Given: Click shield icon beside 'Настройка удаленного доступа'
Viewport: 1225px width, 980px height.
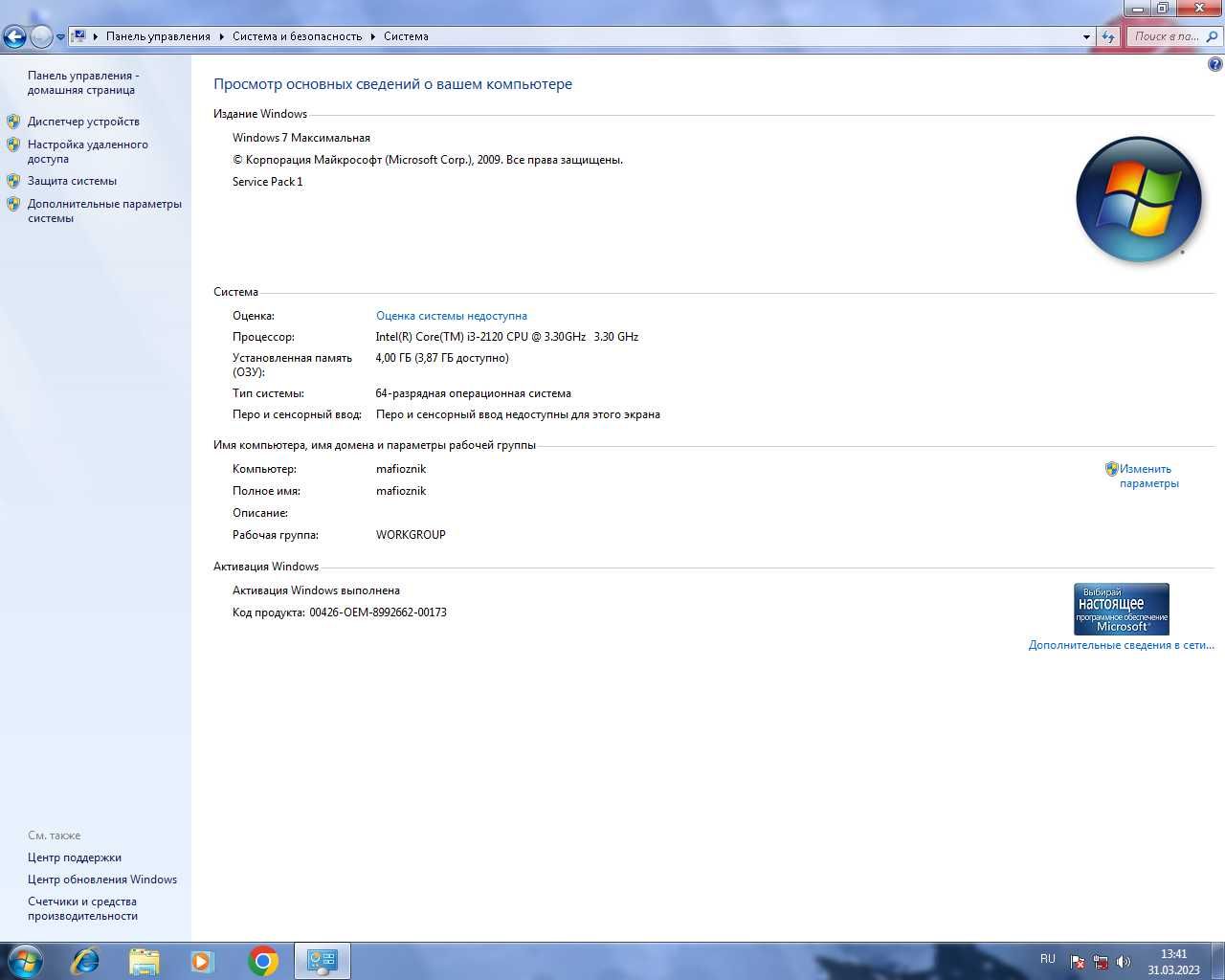Looking at the screenshot, I should click(13, 145).
